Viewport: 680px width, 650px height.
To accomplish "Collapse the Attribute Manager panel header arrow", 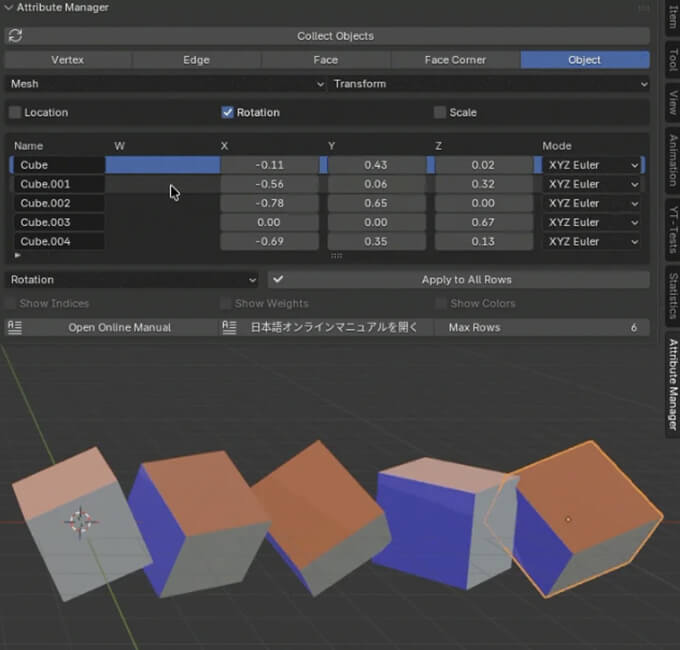I will [9, 8].
